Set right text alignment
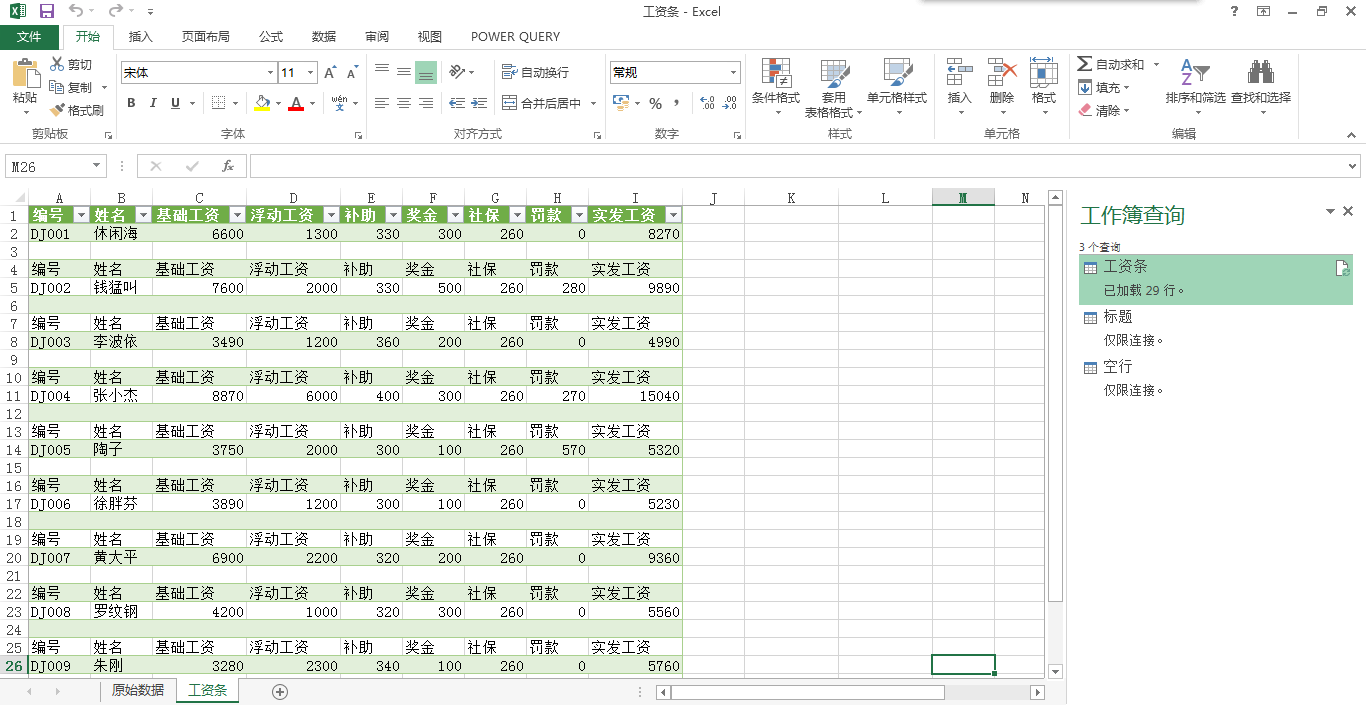This screenshot has width=1366, height=705. (x=426, y=103)
